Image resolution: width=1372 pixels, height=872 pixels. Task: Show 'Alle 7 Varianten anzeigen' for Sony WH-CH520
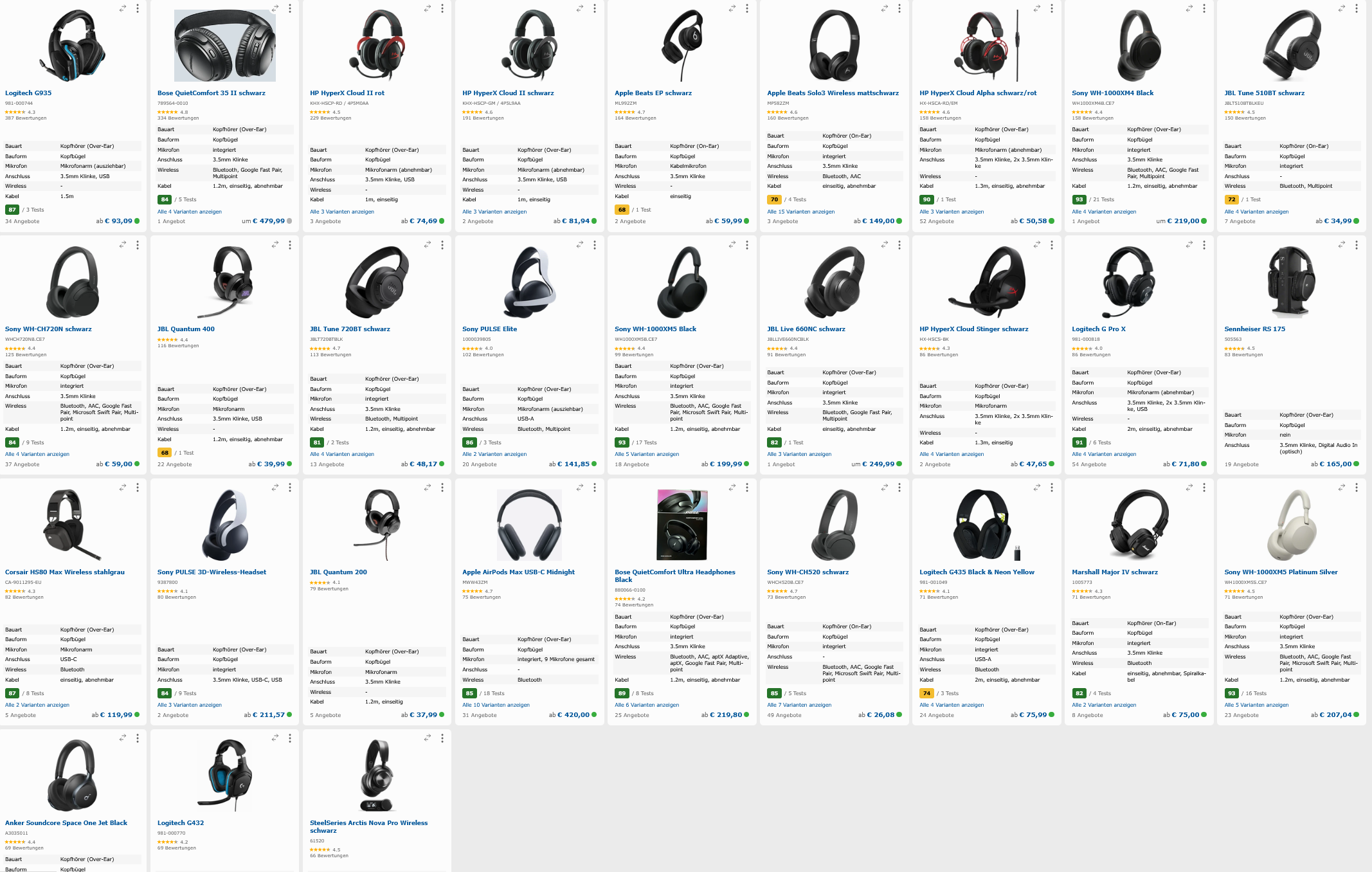799,705
